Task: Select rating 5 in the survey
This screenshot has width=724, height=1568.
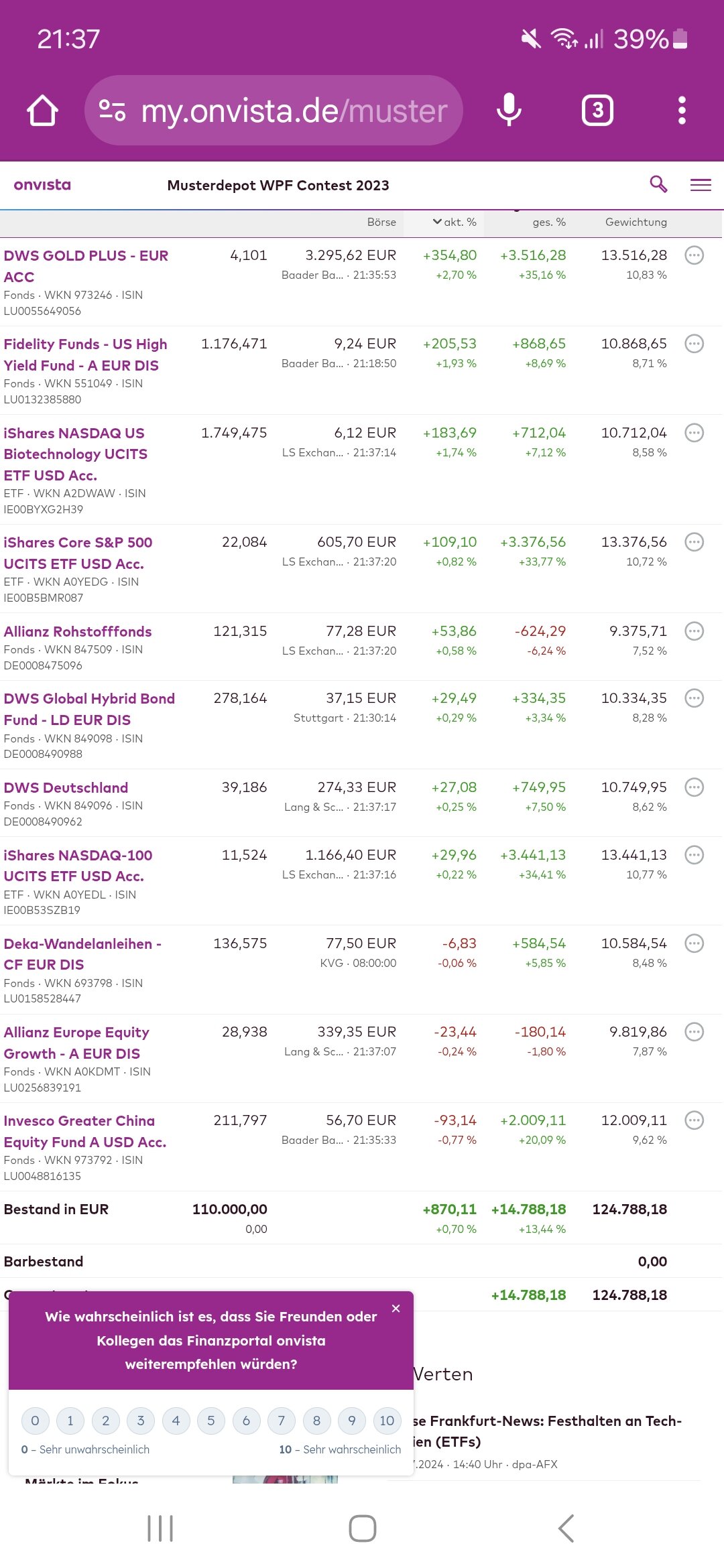Action: click(210, 1421)
